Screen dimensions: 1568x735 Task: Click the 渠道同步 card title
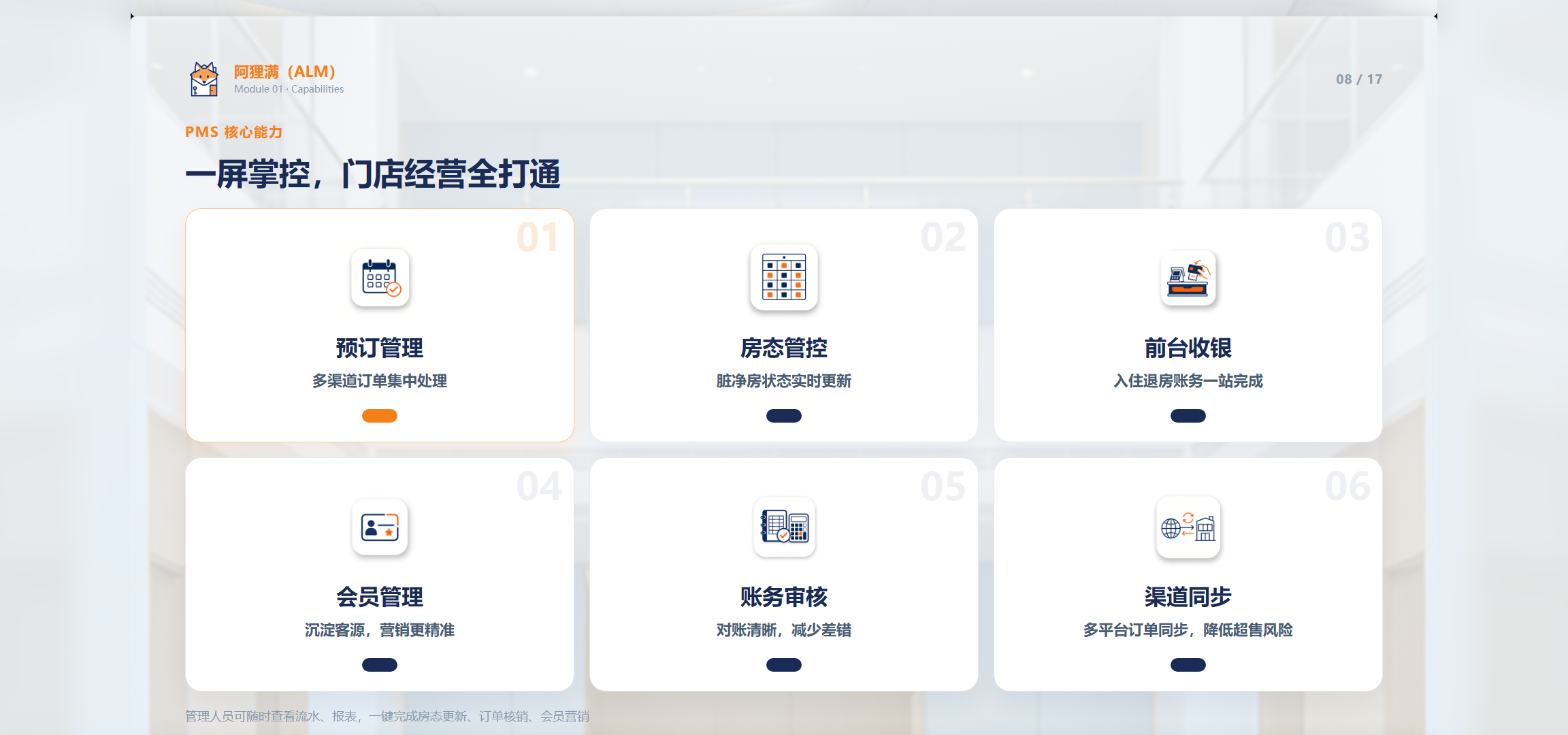point(1188,597)
